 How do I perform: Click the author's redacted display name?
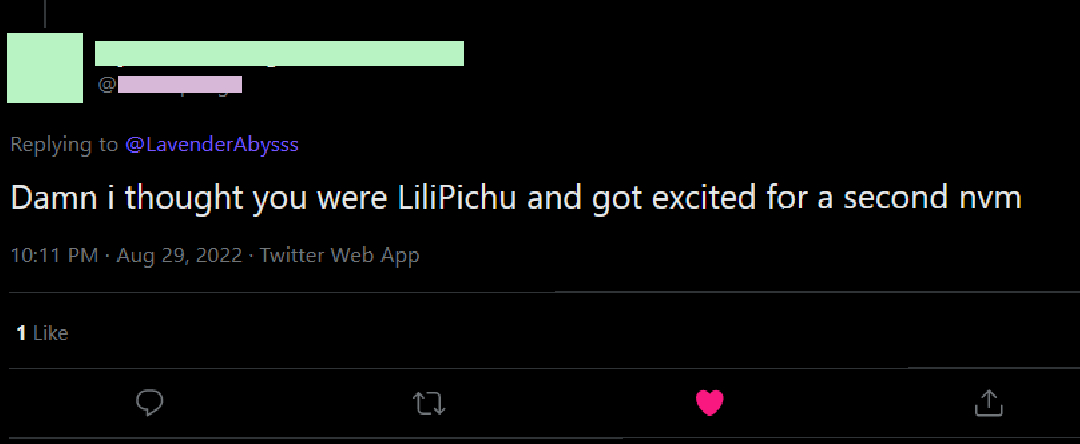(x=279, y=54)
